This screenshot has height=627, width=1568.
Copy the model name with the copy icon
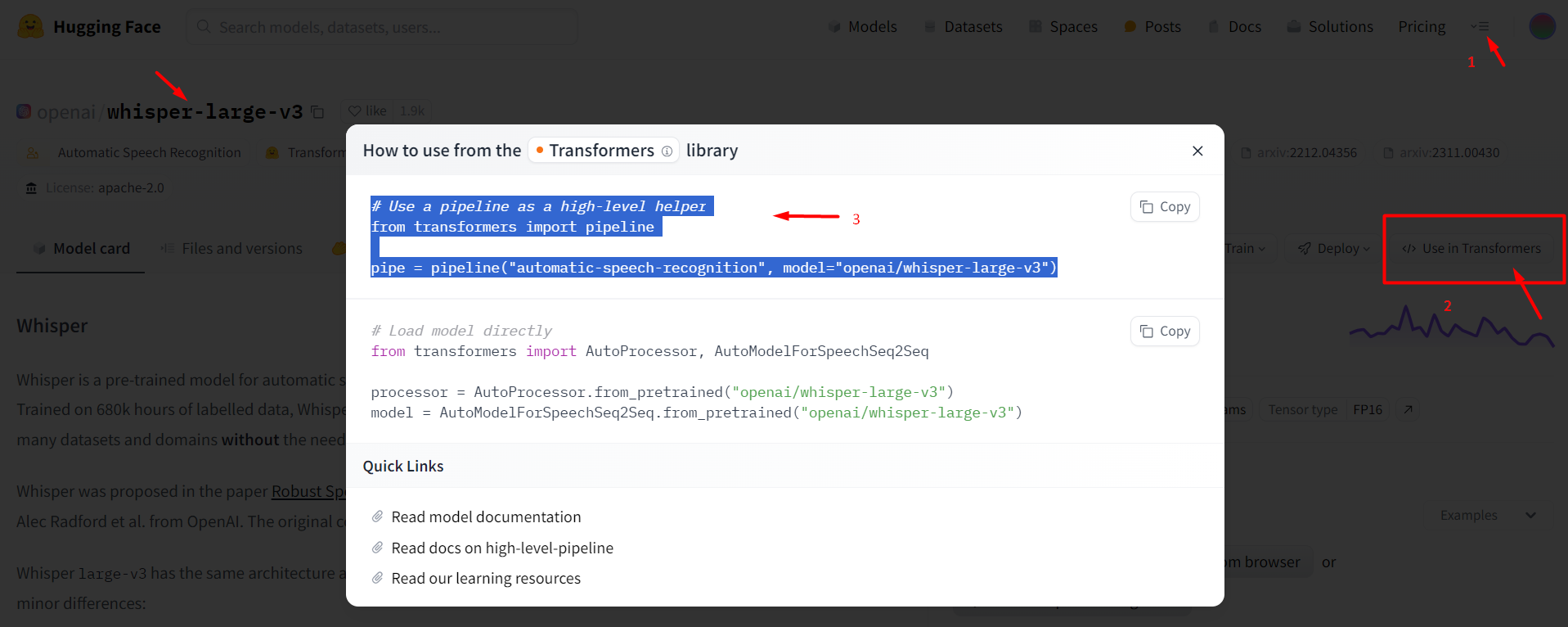[x=317, y=112]
